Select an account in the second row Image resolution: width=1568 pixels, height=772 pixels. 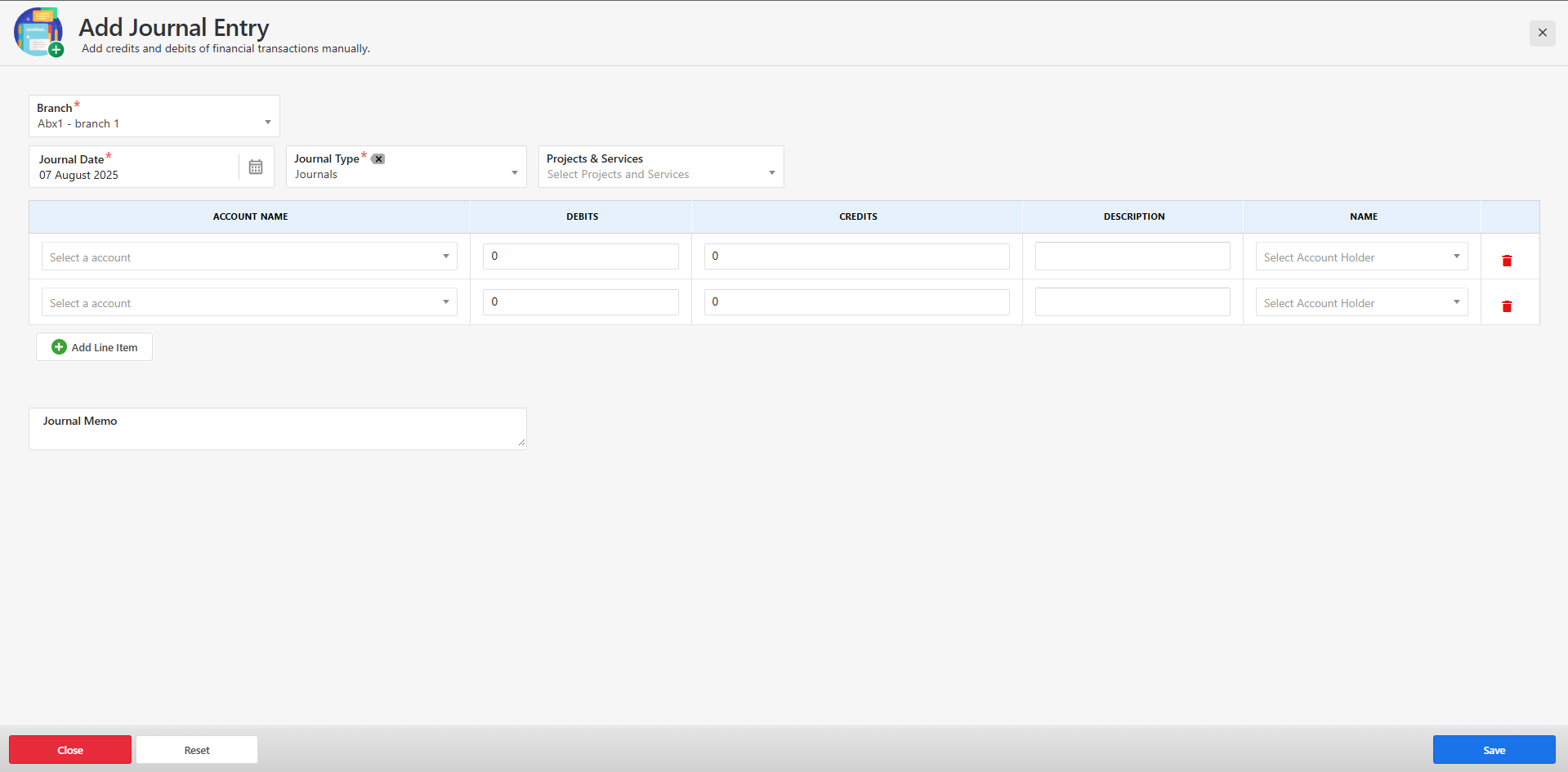tap(249, 303)
